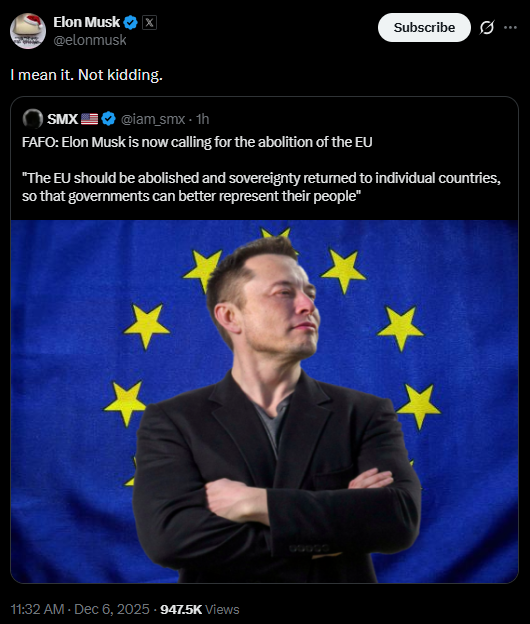Open the Grok explain-post icon
This screenshot has height=624, width=530.
(487, 27)
